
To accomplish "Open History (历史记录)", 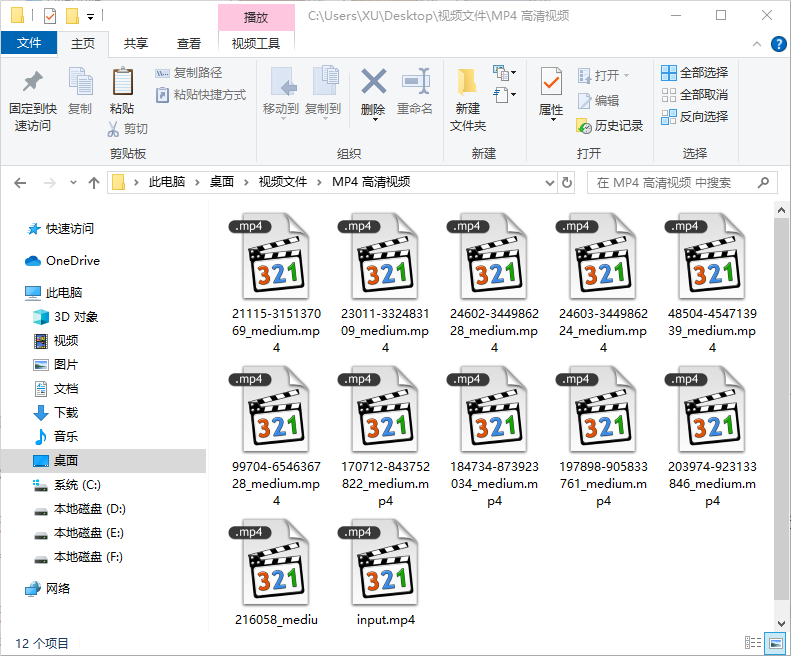I will tap(609, 126).
